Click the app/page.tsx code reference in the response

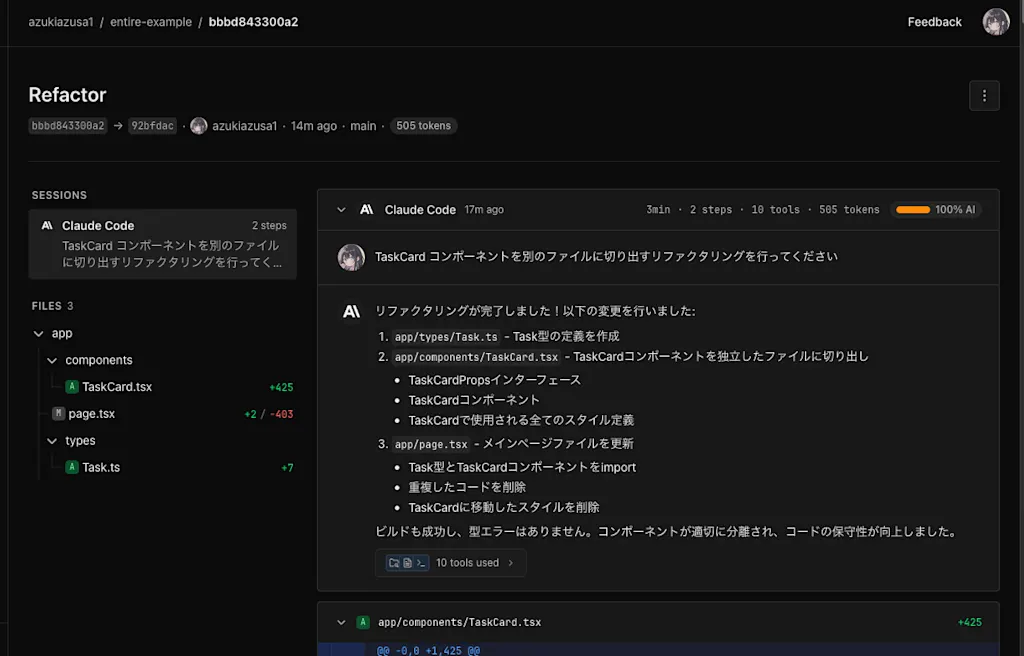coord(431,444)
